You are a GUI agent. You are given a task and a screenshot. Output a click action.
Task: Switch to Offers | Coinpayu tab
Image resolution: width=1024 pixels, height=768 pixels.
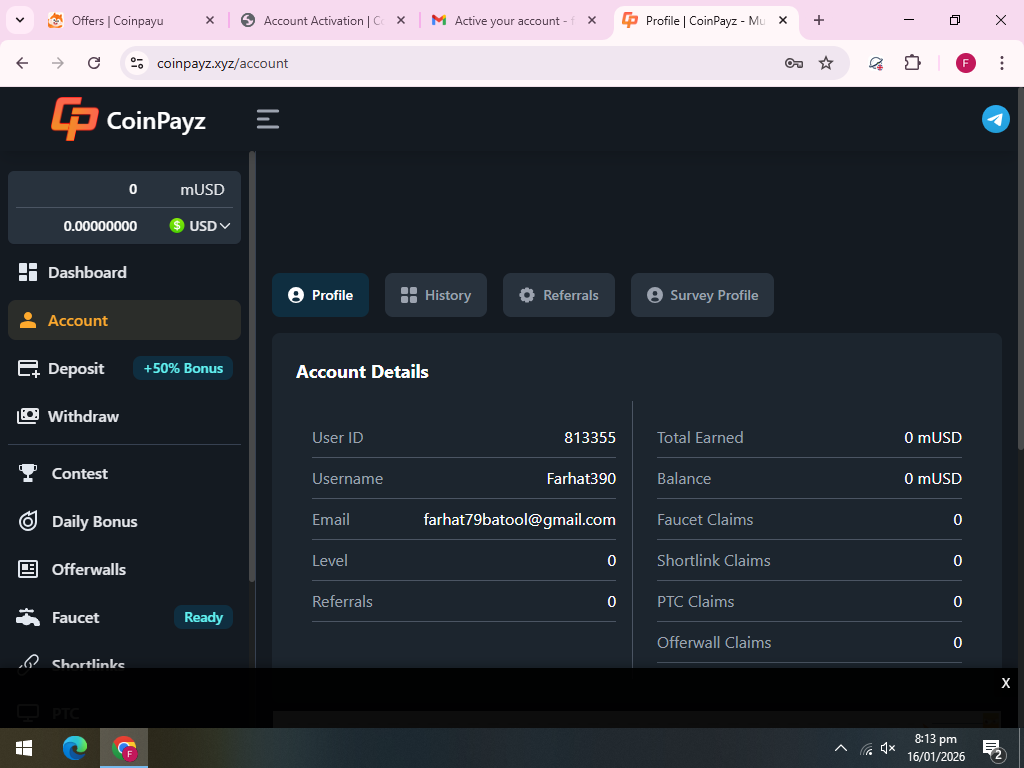[131, 20]
